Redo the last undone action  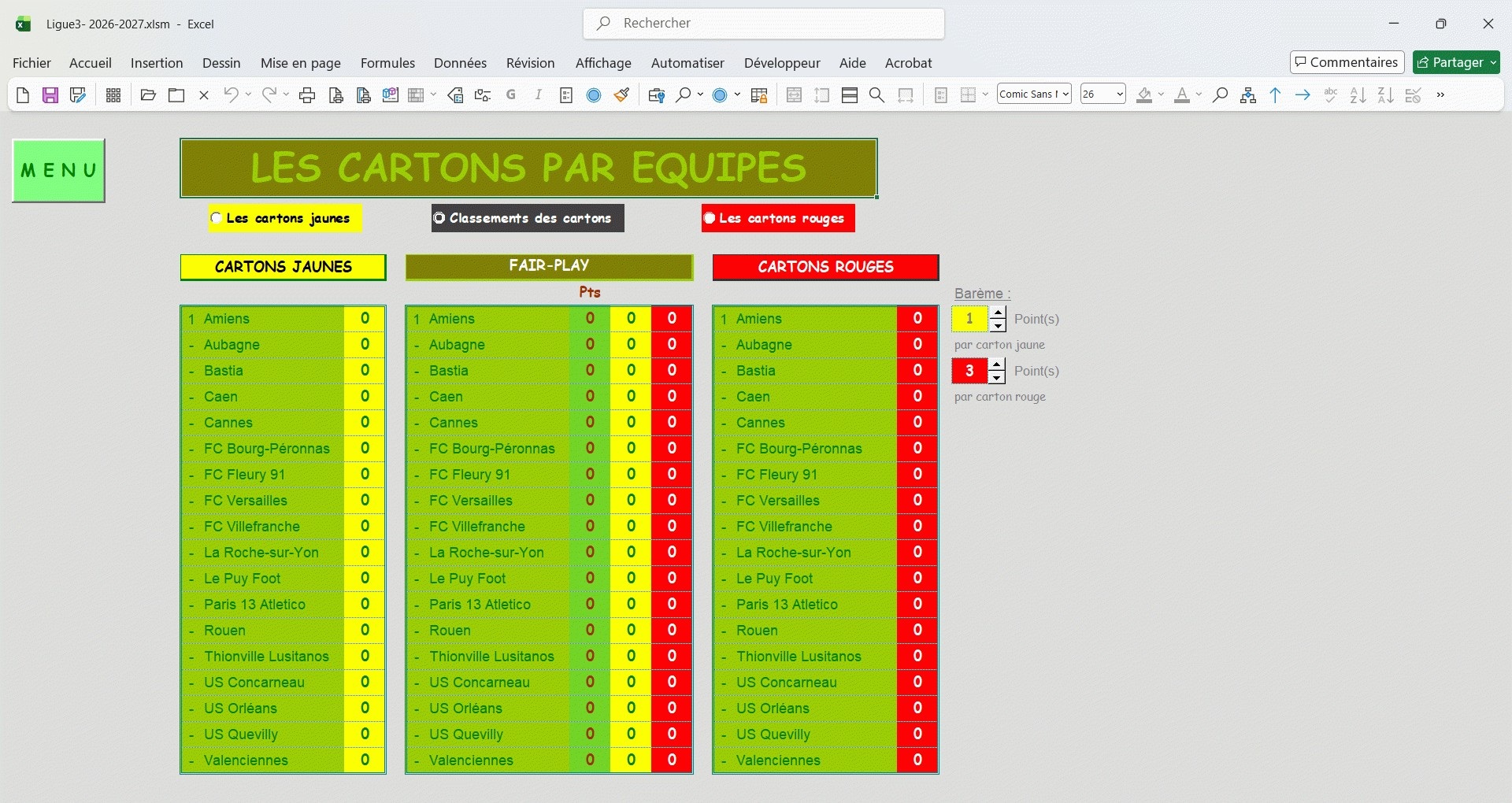[269, 95]
